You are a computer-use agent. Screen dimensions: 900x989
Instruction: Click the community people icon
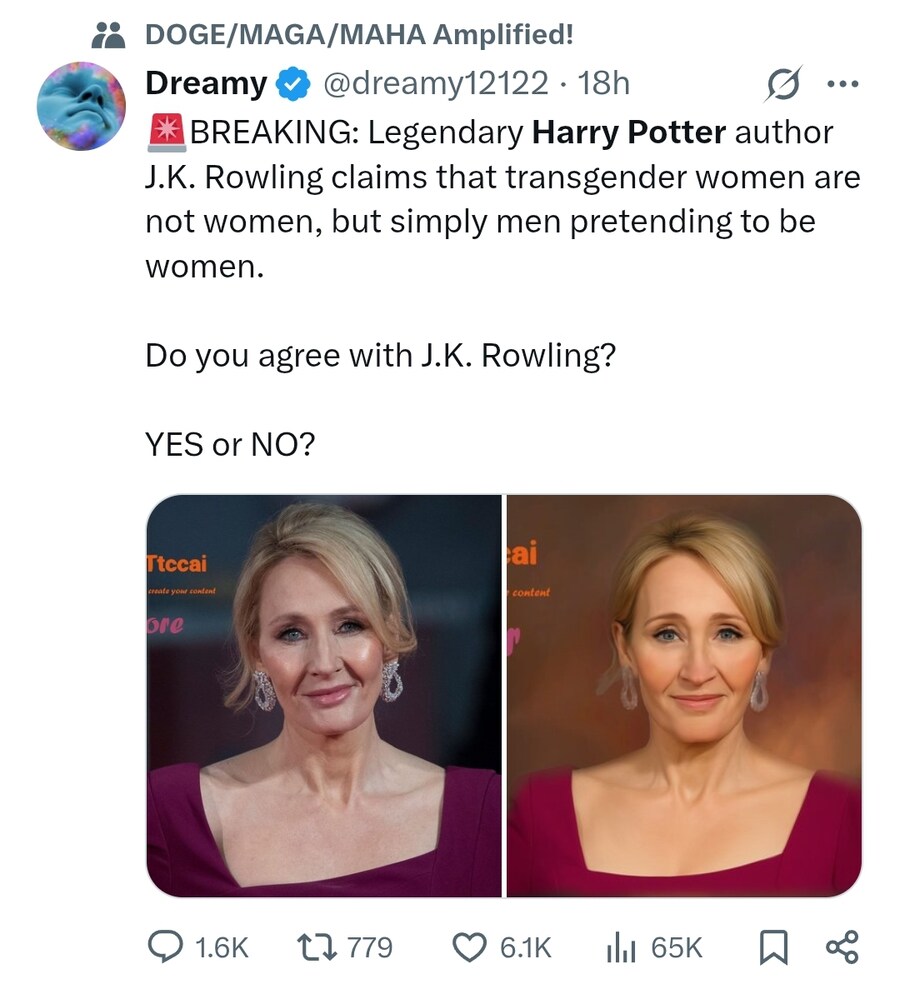point(108,35)
